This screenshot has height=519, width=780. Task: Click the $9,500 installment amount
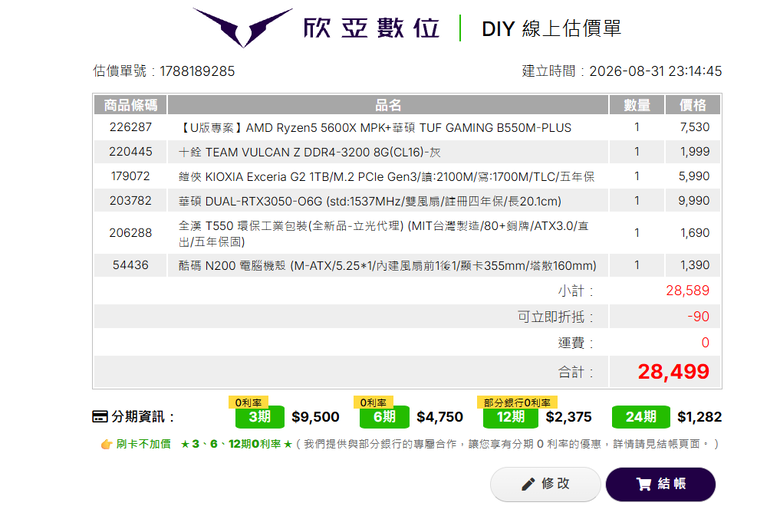pos(315,417)
